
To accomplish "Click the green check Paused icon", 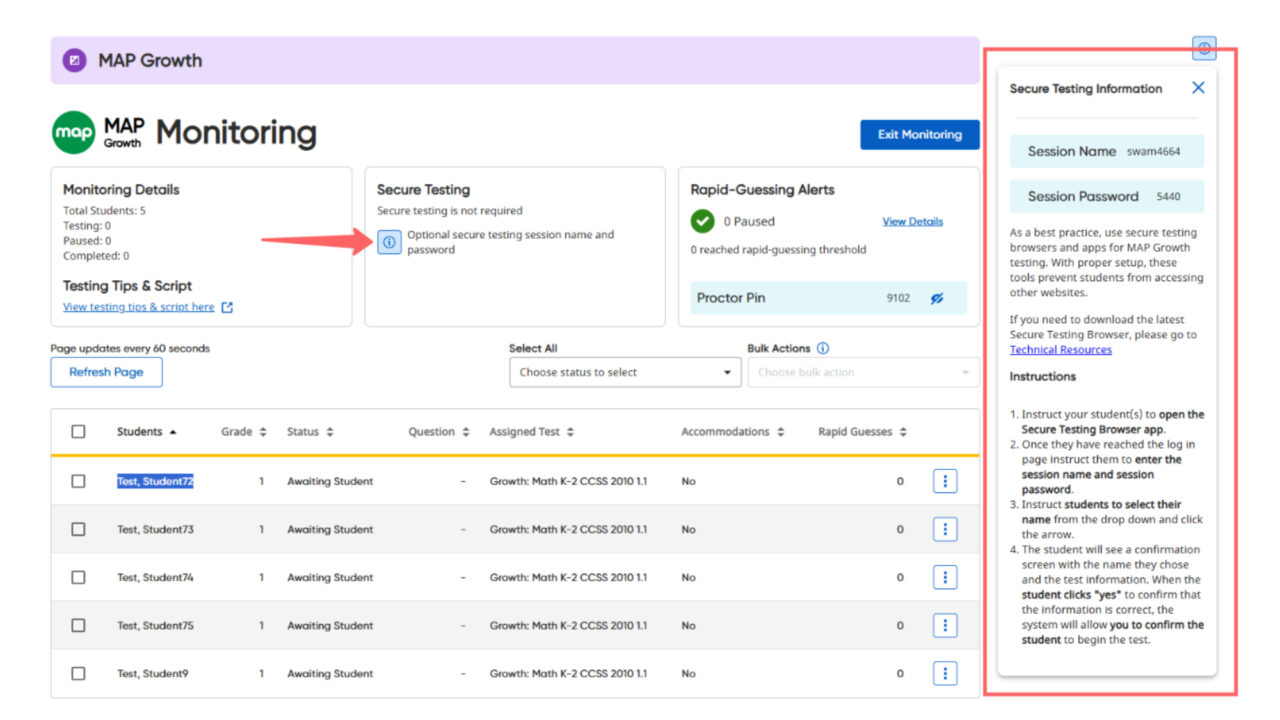I will (703, 221).
